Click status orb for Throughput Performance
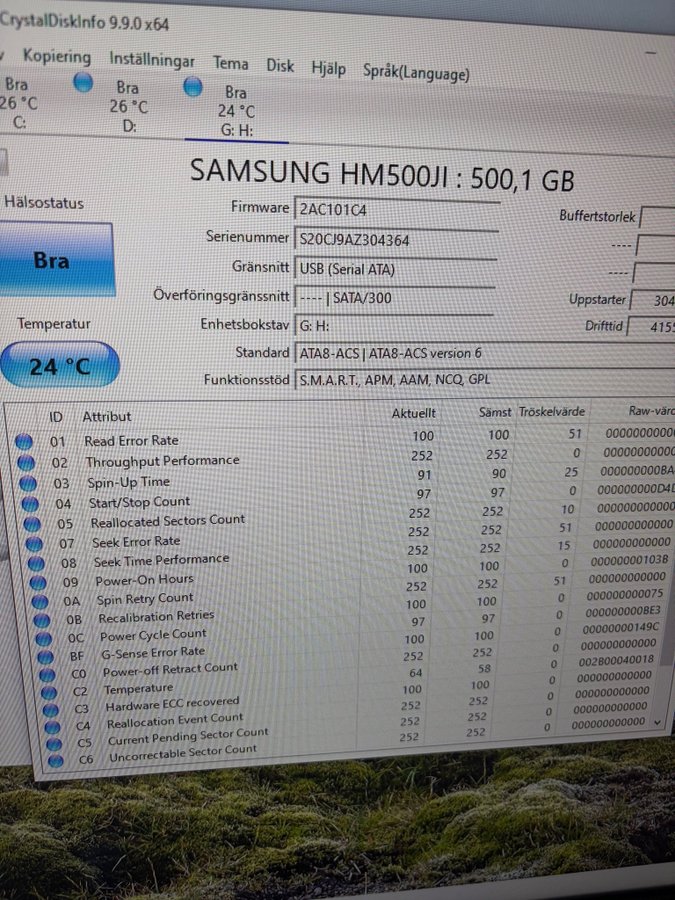 [x=26, y=462]
